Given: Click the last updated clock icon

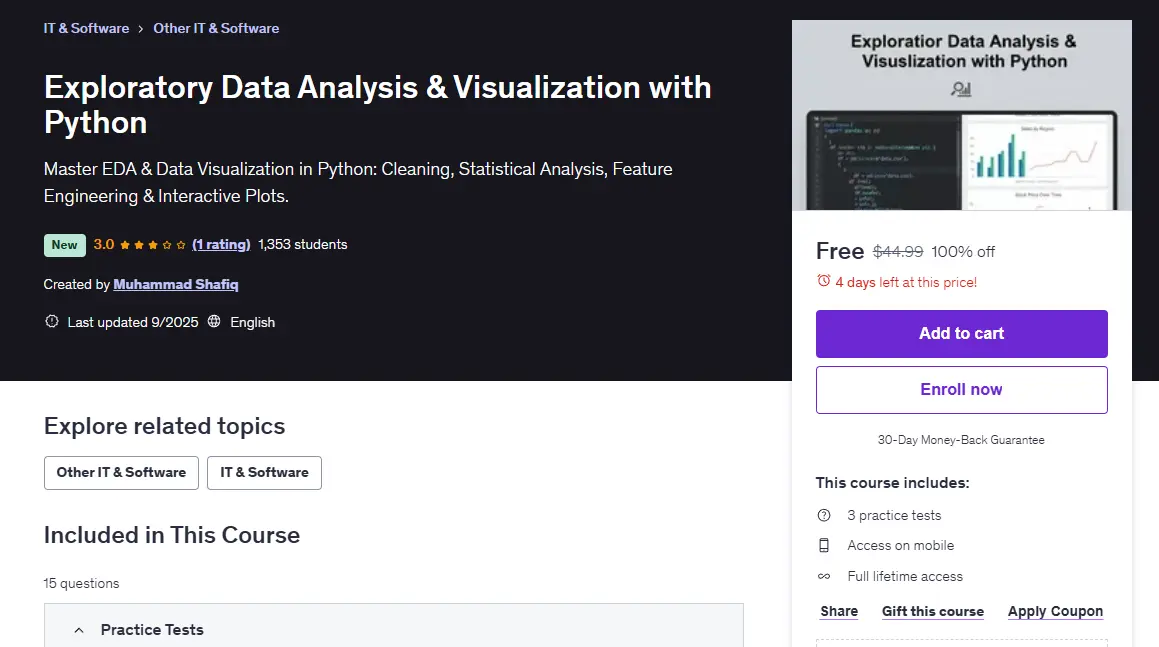Looking at the screenshot, I should coord(52,322).
